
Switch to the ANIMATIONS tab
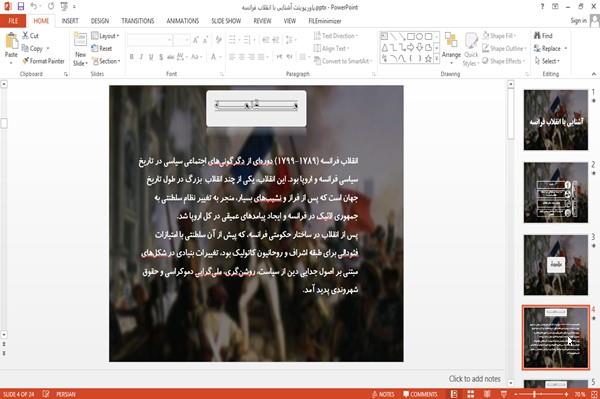pos(183,21)
